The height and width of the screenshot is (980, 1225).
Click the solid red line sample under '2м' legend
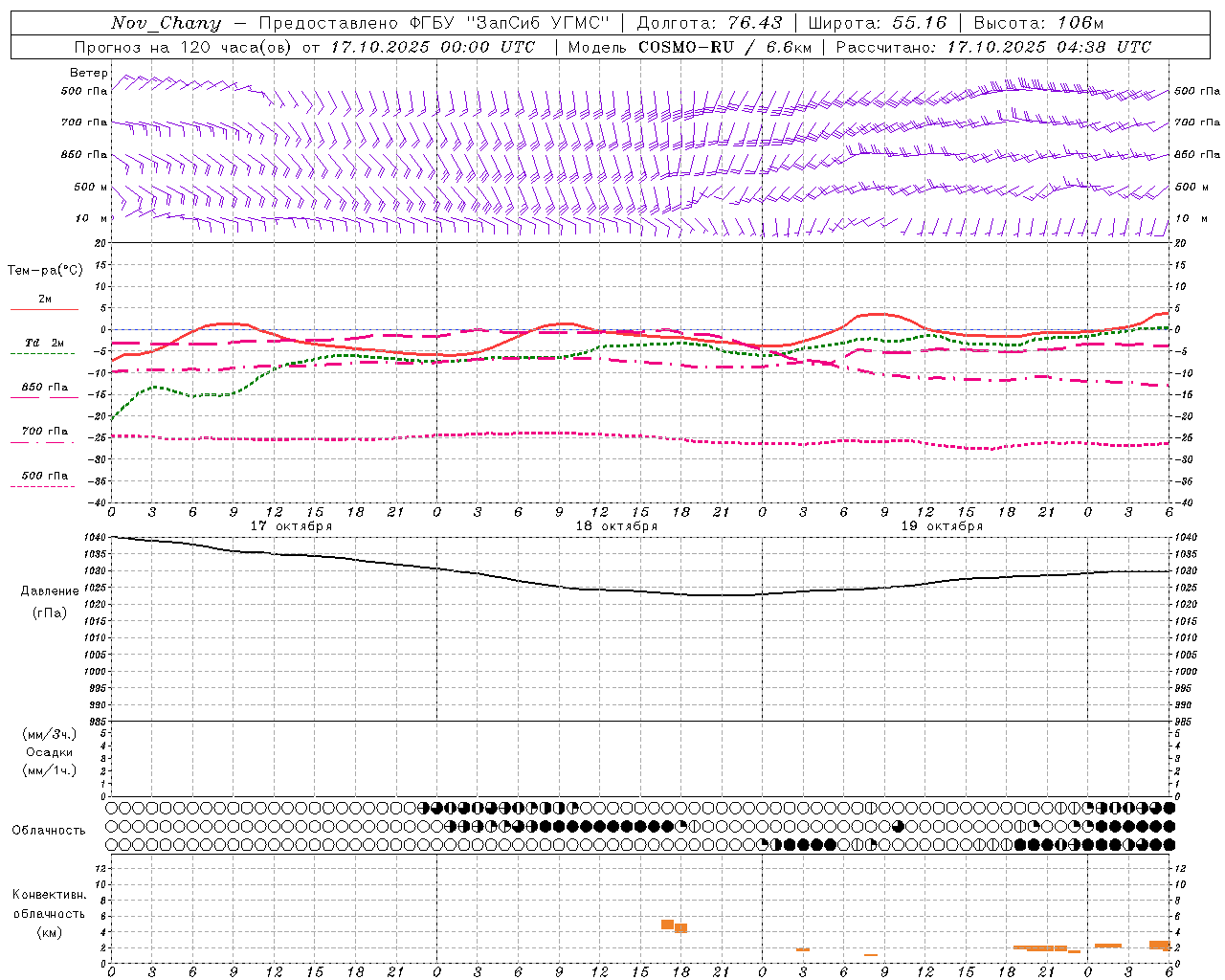(x=44, y=310)
